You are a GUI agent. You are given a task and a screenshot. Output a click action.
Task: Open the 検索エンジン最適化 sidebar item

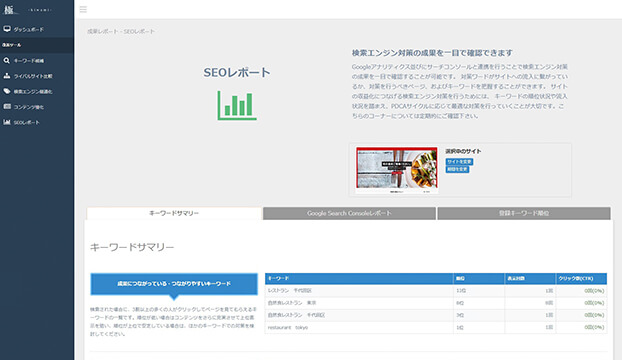(x=37, y=92)
